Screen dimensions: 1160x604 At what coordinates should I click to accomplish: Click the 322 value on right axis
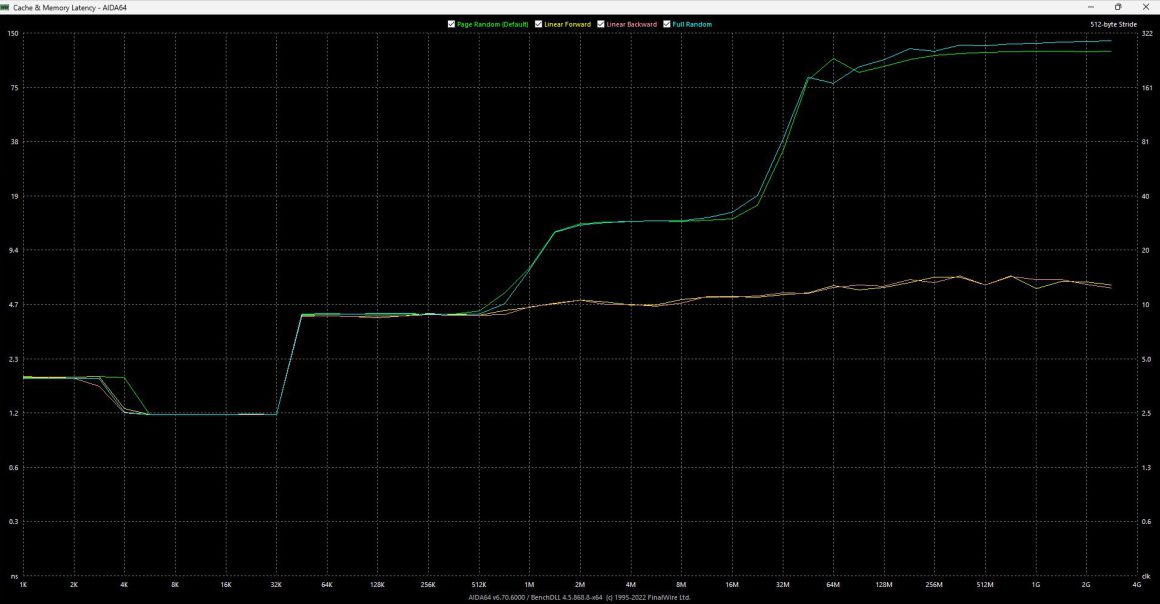tap(1147, 34)
